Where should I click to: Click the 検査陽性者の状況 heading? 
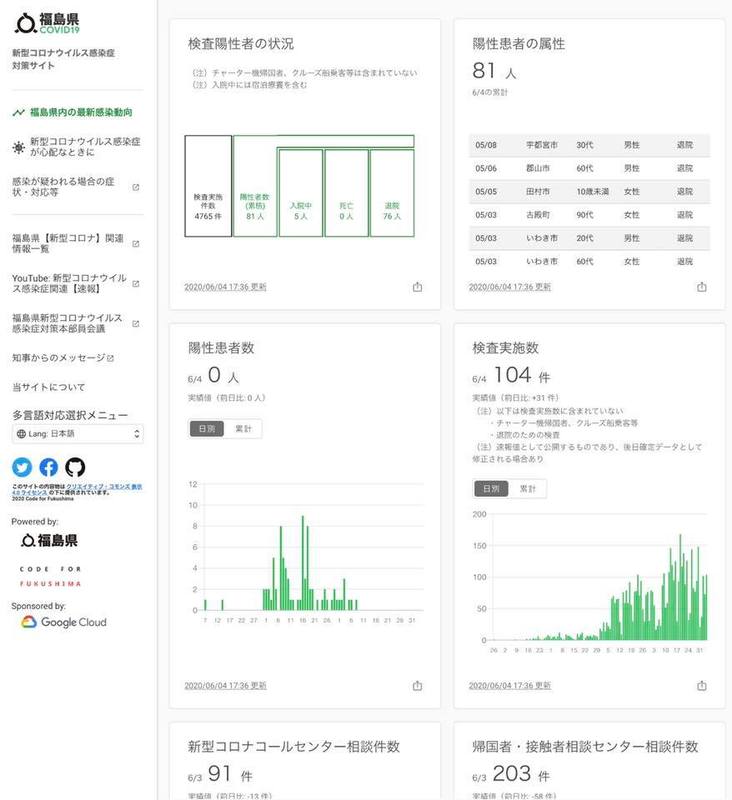pos(241,44)
